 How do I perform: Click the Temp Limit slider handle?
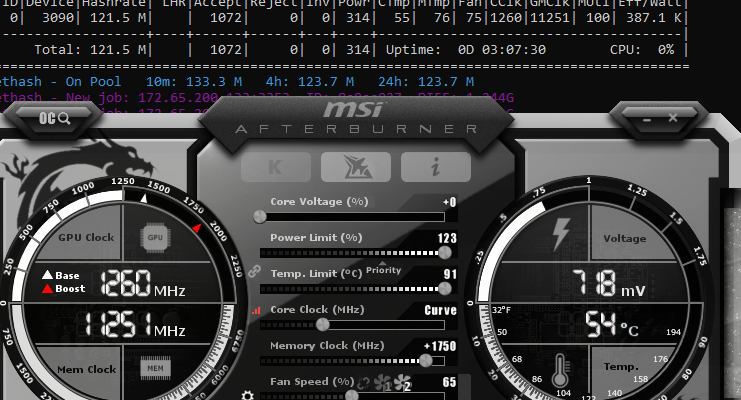(x=445, y=288)
